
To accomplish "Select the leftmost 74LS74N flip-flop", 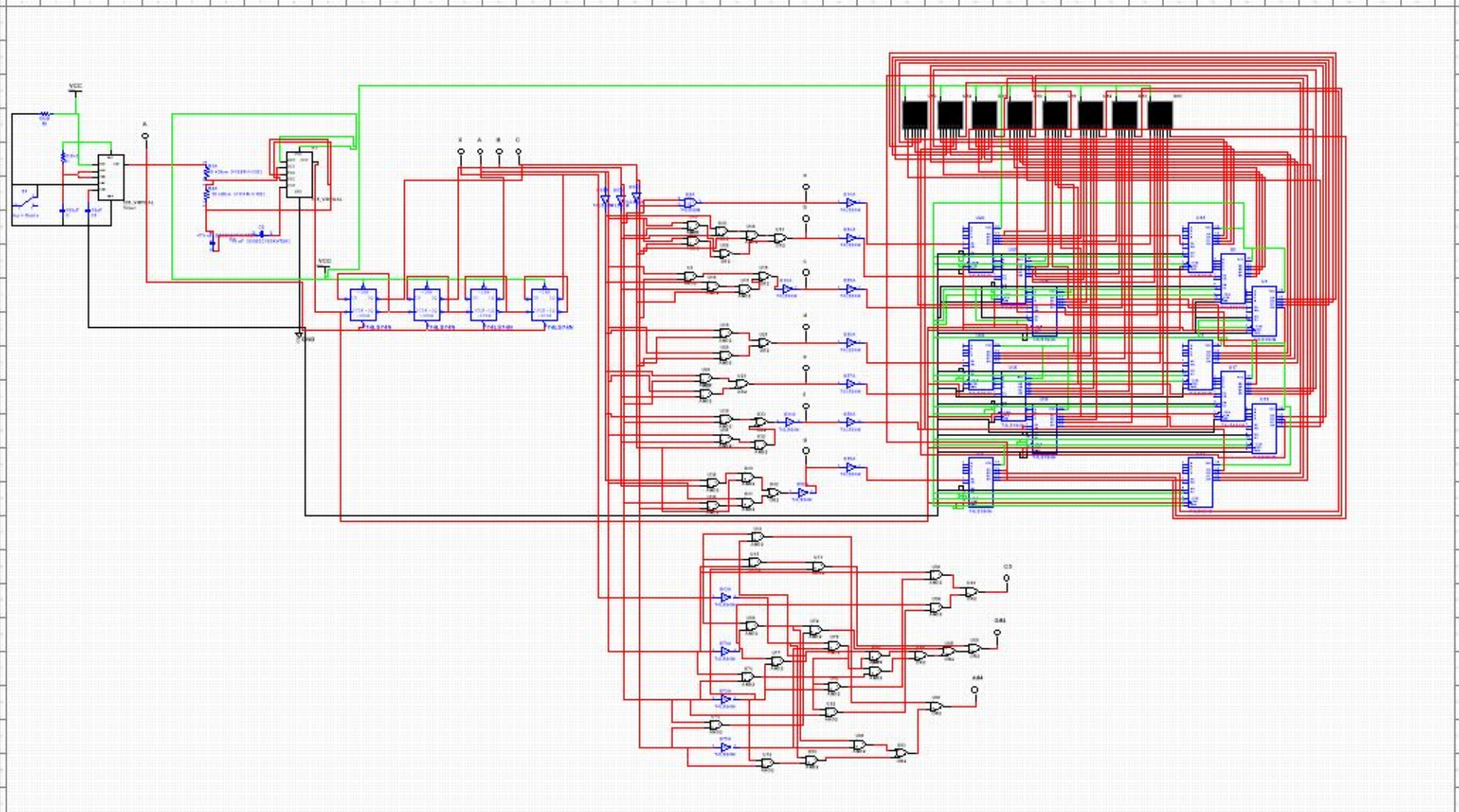I will coord(363,304).
